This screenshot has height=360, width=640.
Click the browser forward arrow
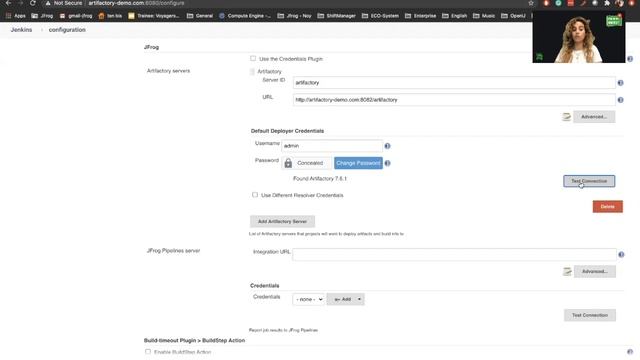20,3
